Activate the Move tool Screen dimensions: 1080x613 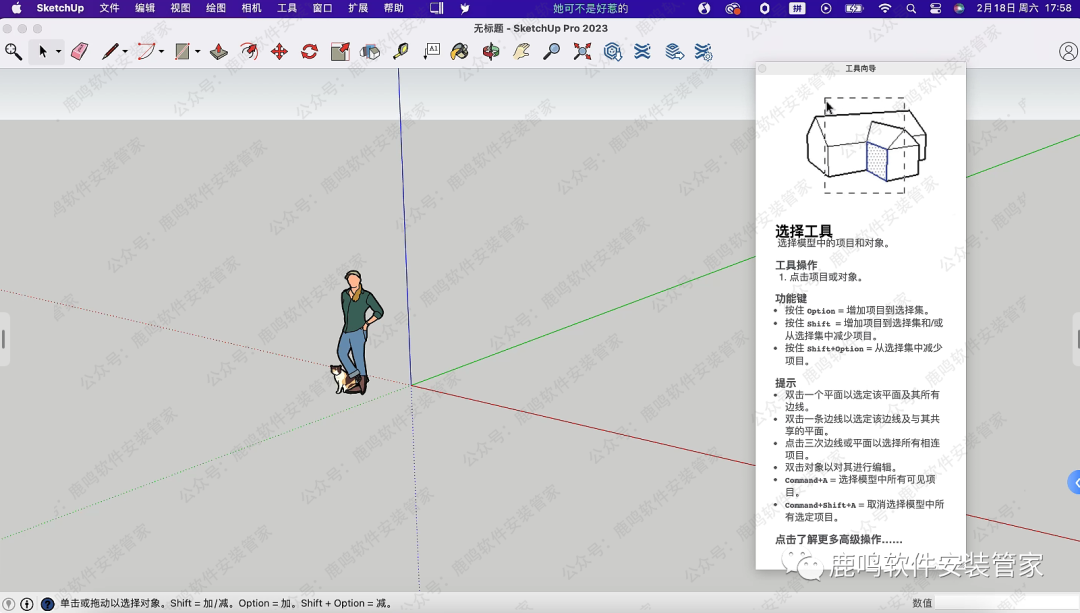(x=279, y=51)
